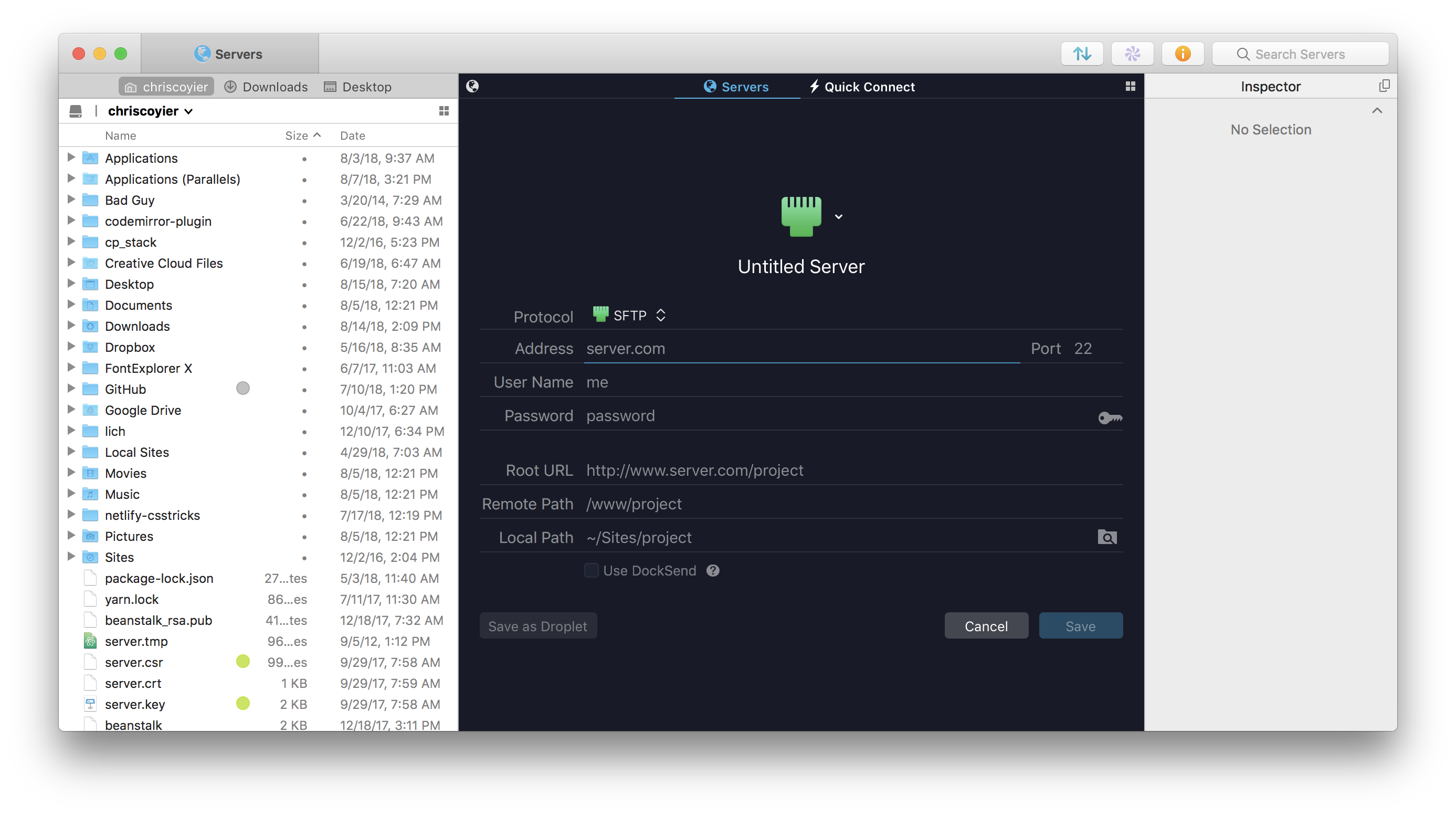This screenshot has width=1456, height=815.
Task: Click the folder browse icon for Local Path
Action: point(1107,537)
